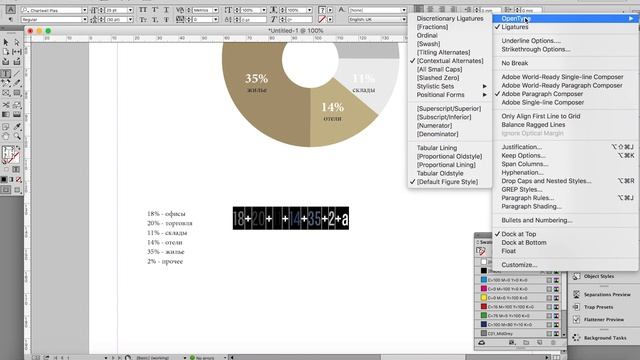This screenshot has width=640, height=360.
Task: Click the Swatches panel scrollbar down arrow
Action: click(564, 335)
